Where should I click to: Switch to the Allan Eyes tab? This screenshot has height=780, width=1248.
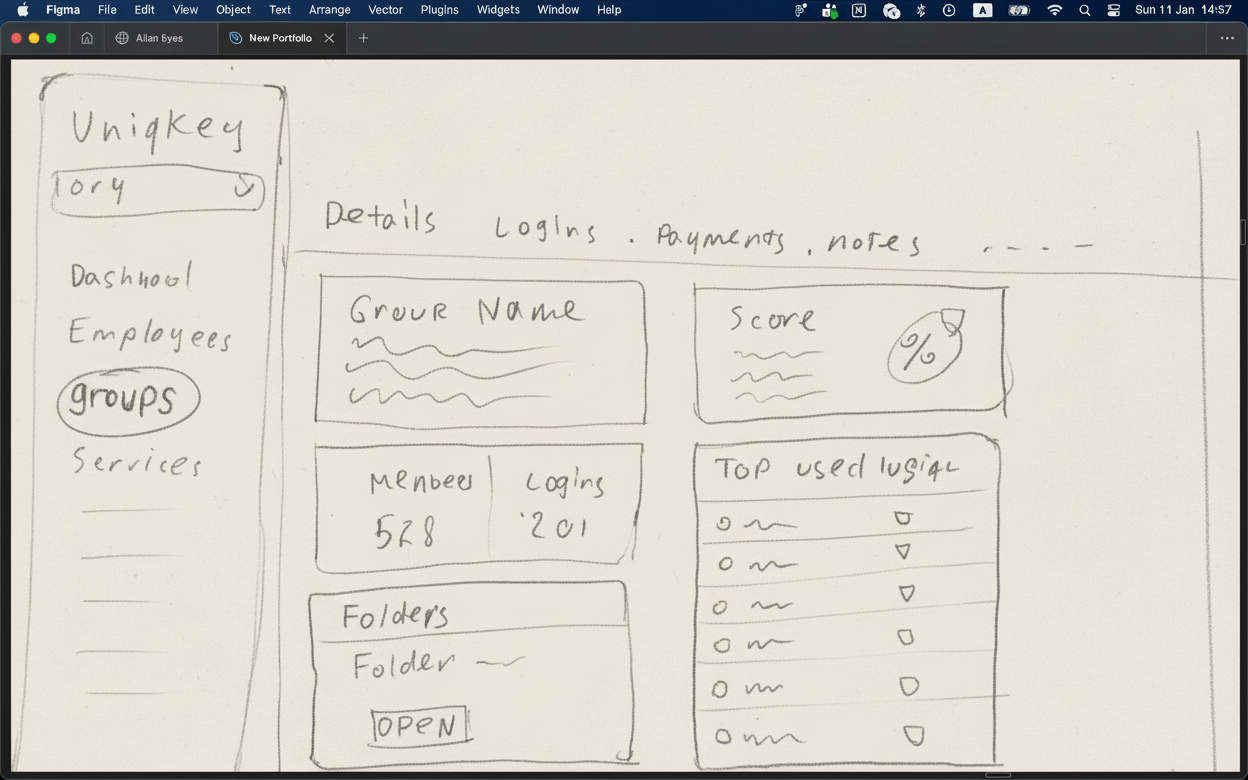[159, 38]
